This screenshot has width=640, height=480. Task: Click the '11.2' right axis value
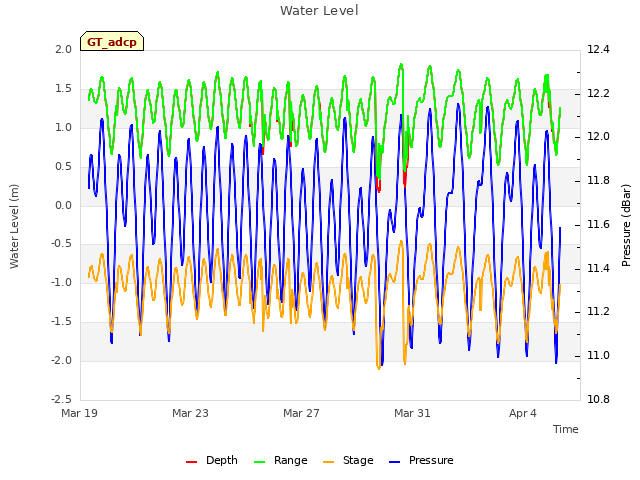tap(598, 312)
